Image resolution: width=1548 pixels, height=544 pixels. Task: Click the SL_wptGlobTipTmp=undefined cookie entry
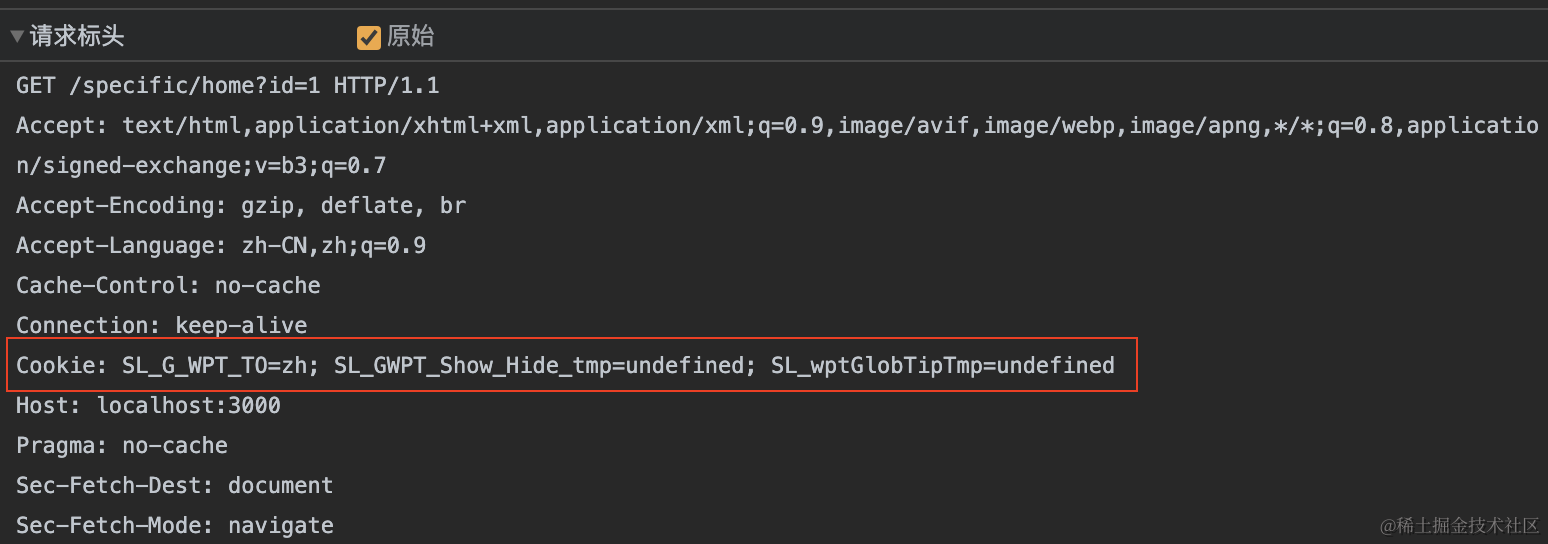tap(942, 366)
